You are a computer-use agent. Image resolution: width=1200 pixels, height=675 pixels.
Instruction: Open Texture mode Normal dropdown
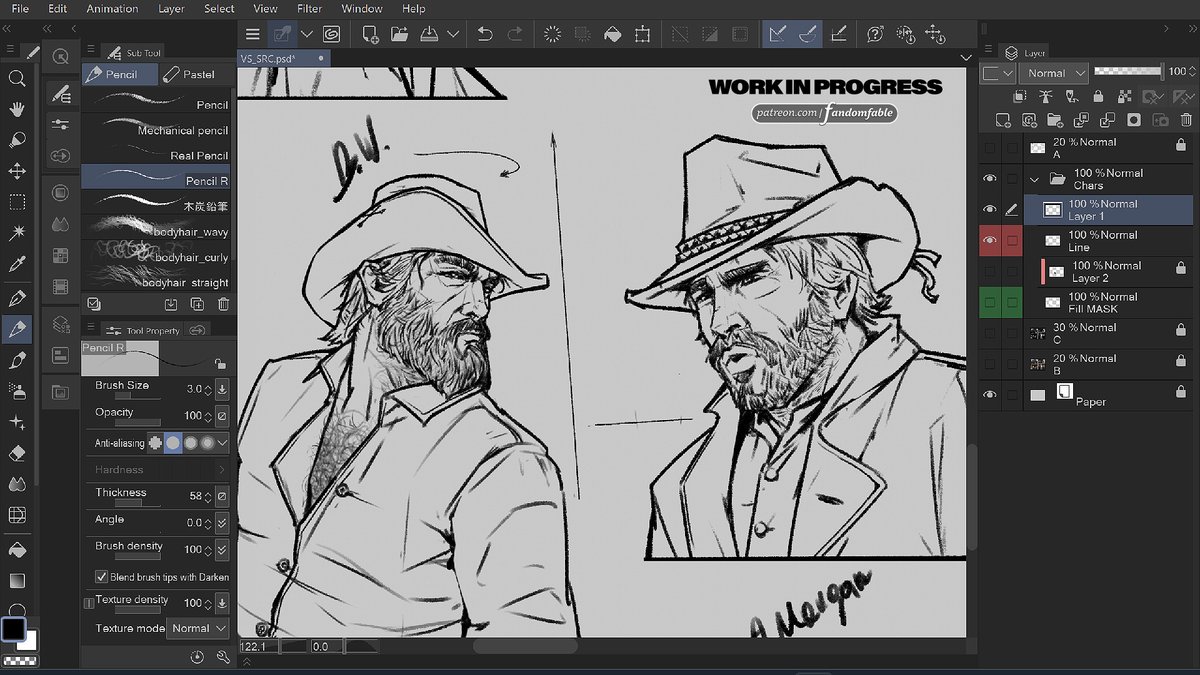(198, 629)
